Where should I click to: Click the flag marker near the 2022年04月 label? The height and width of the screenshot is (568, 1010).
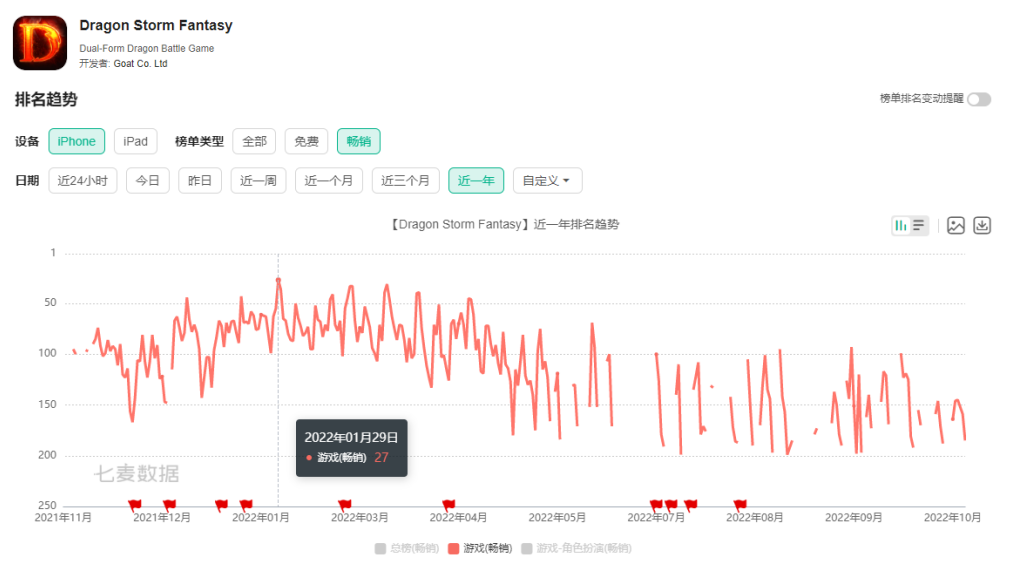point(448,505)
